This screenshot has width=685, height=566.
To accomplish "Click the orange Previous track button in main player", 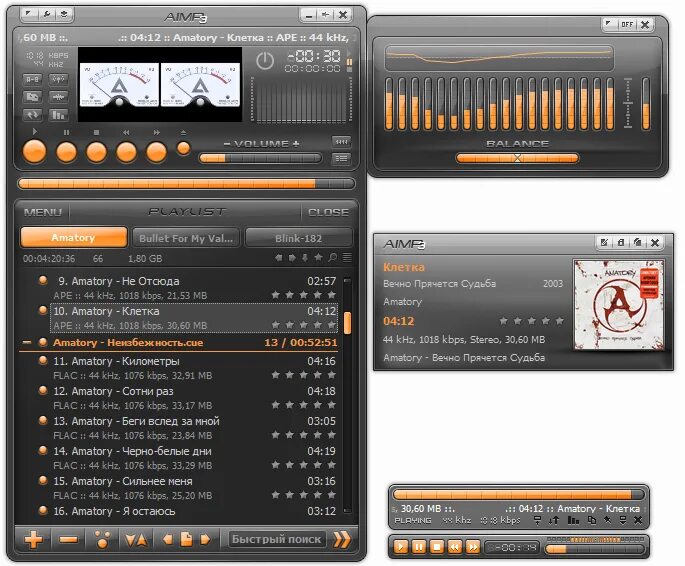I will (x=126, y=152).
